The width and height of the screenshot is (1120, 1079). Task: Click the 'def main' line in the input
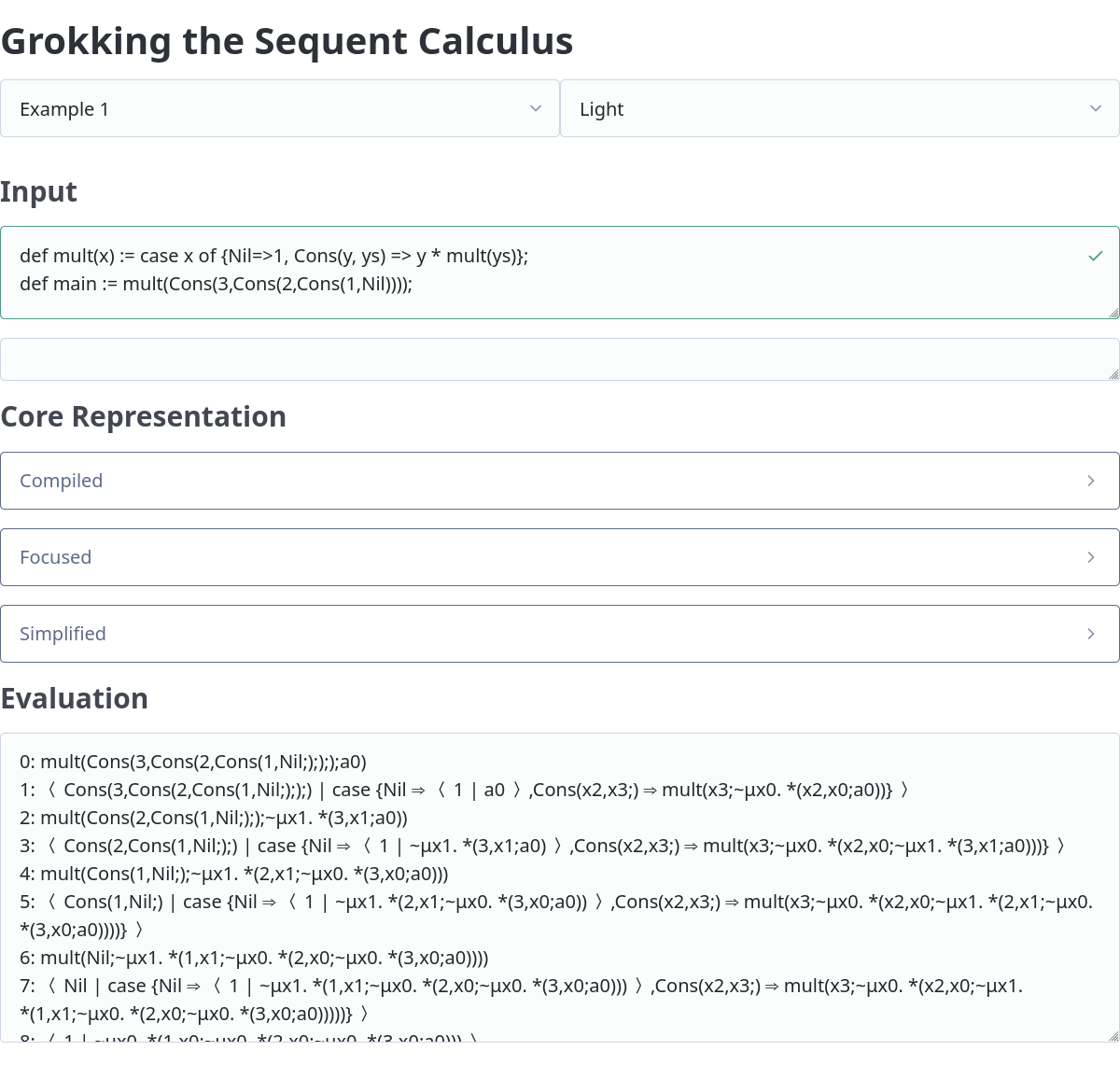pyautogui.click(x=216, y=284)
